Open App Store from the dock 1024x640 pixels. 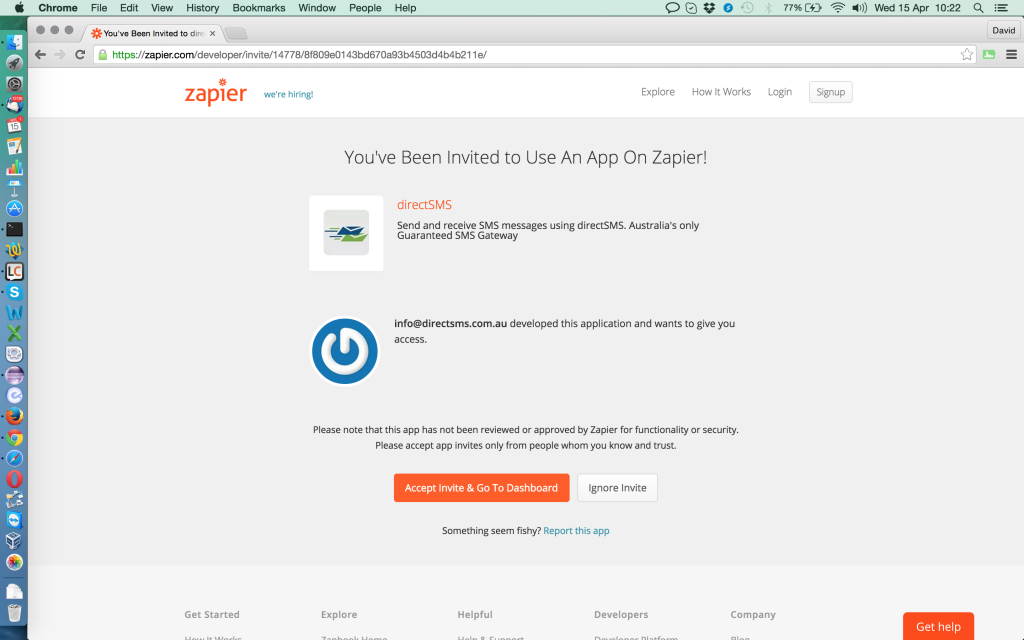[14, 208]
